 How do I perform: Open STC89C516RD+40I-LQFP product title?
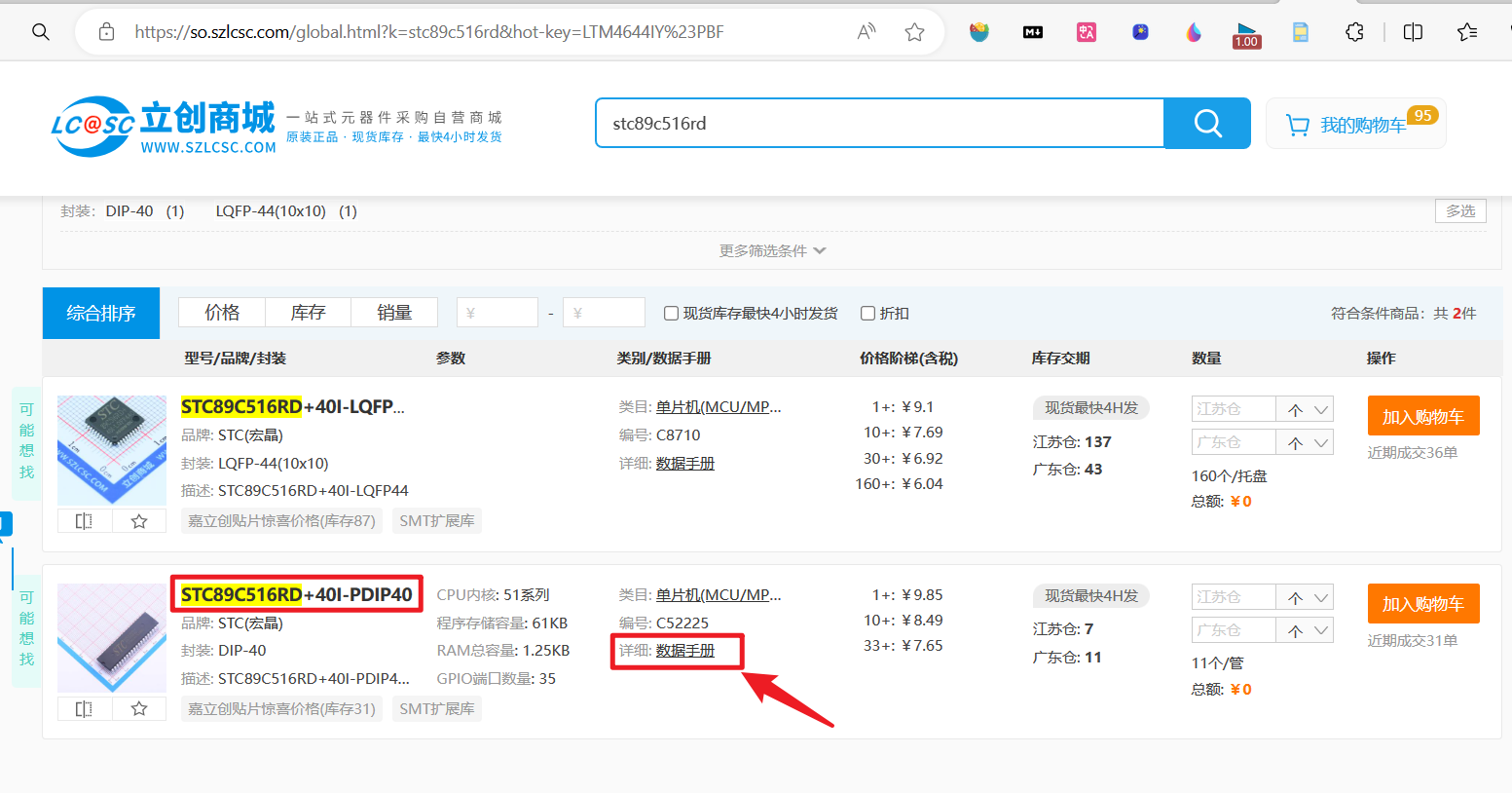[x=293, y=406]
